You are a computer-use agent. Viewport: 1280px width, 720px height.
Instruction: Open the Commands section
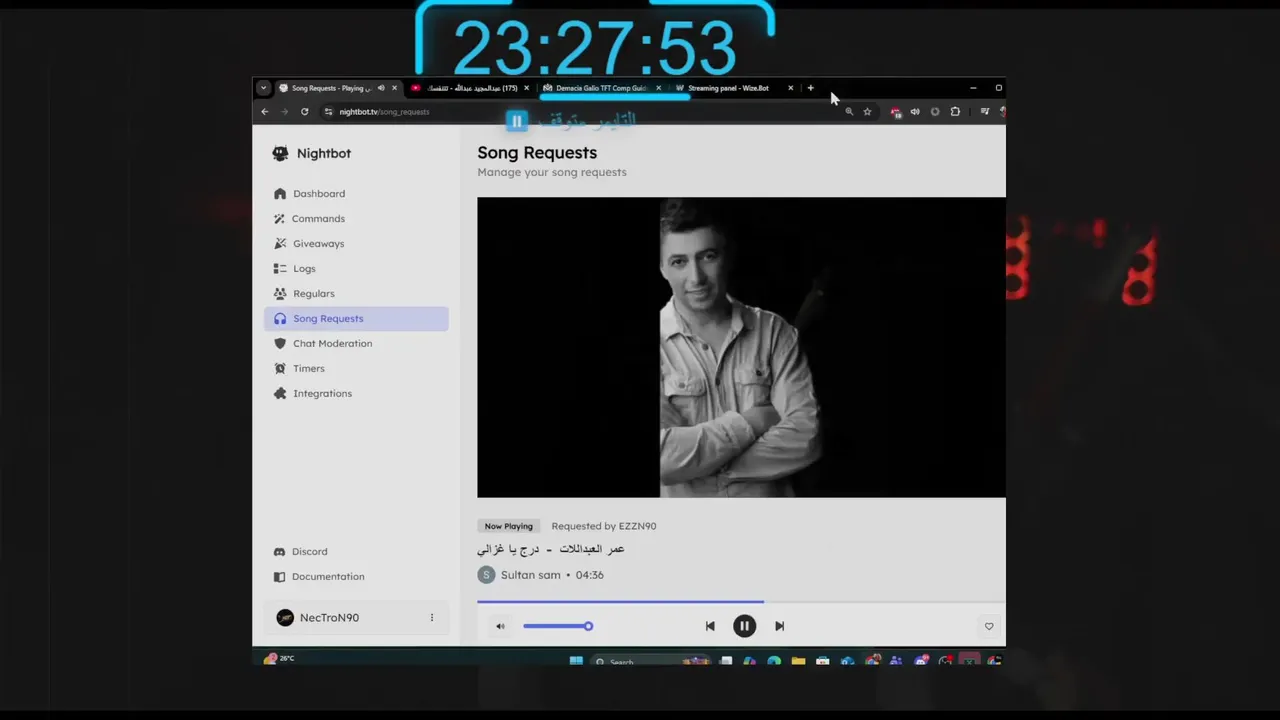pyautogui.click(x=356, y=218)
